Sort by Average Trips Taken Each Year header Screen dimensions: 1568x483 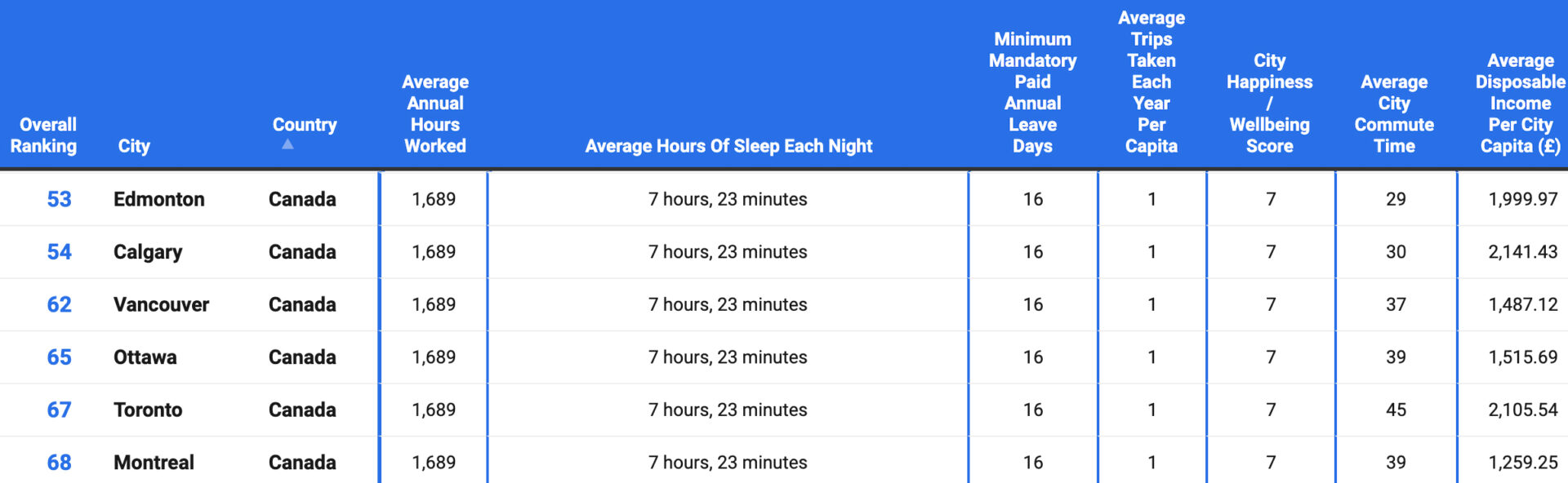click(x=1151, y=82)
